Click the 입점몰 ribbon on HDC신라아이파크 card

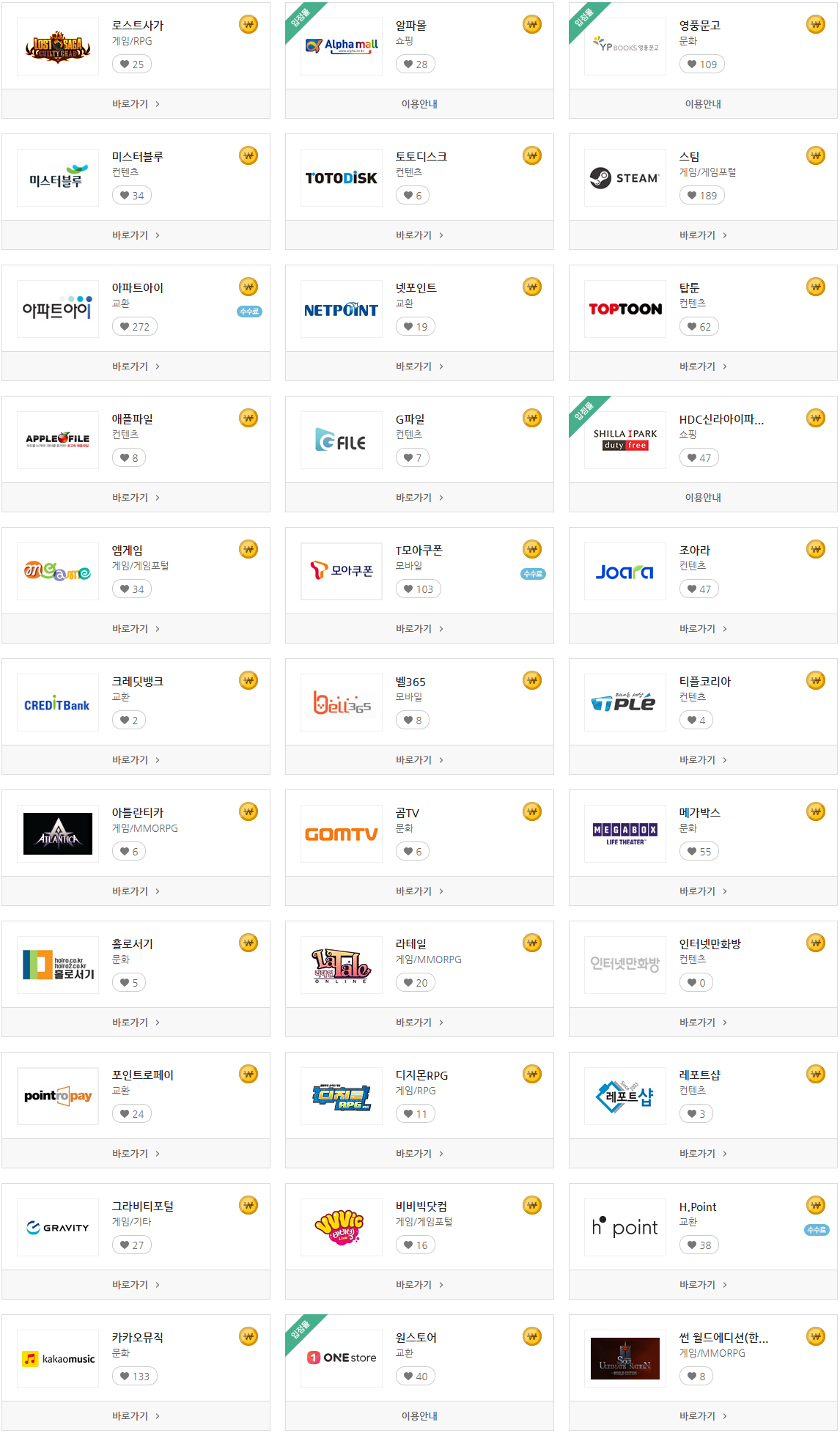point(583,410)
